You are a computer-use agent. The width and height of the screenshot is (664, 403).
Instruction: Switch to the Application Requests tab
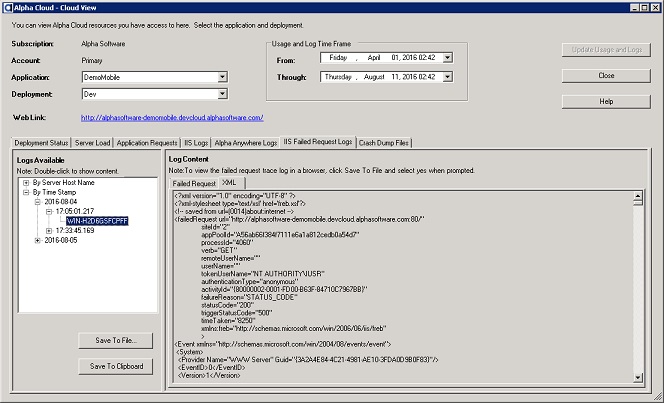pyautogui.click(x=147, y=143)
